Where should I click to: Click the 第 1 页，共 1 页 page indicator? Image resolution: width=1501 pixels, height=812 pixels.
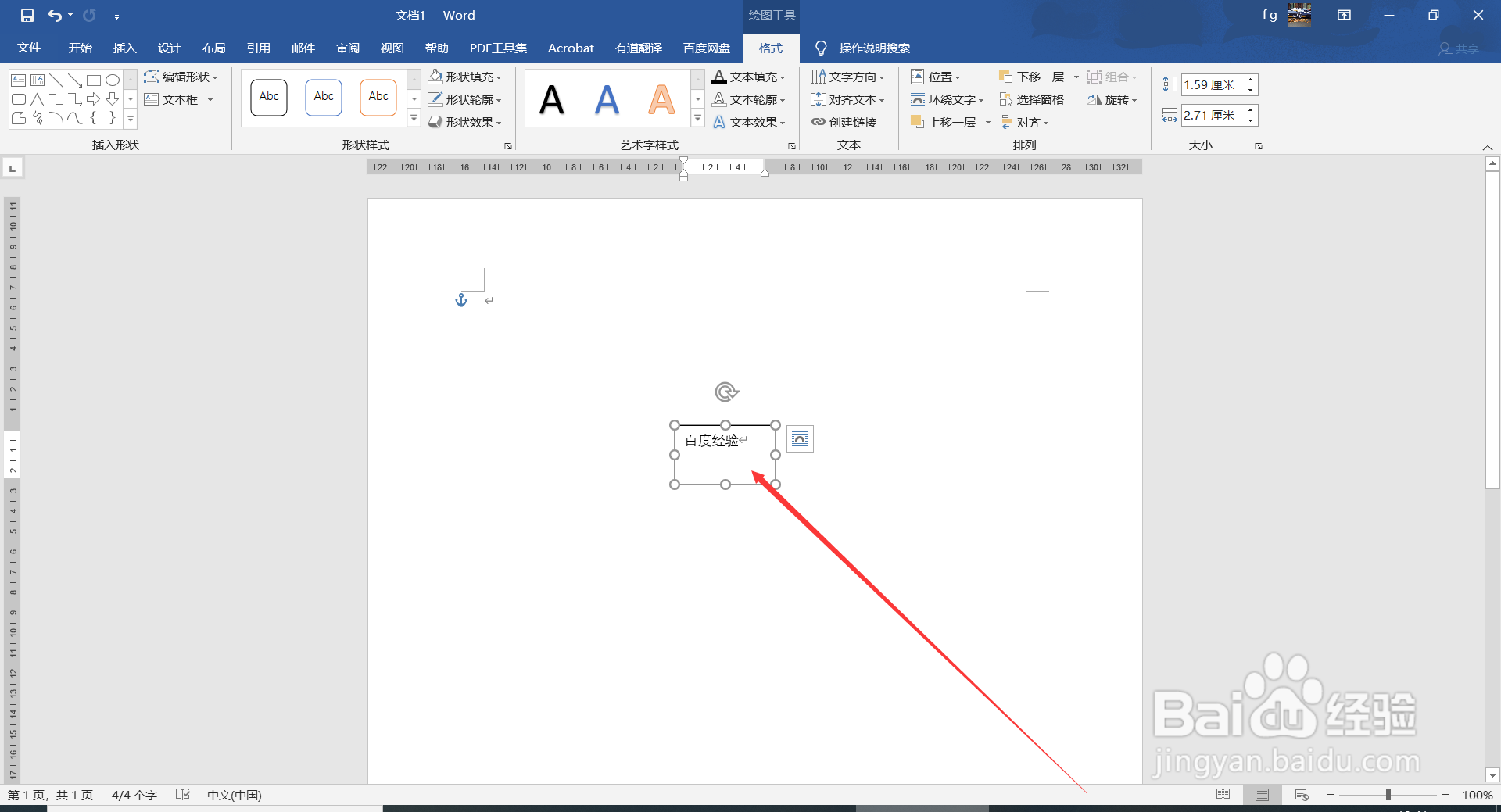(51, 795)
